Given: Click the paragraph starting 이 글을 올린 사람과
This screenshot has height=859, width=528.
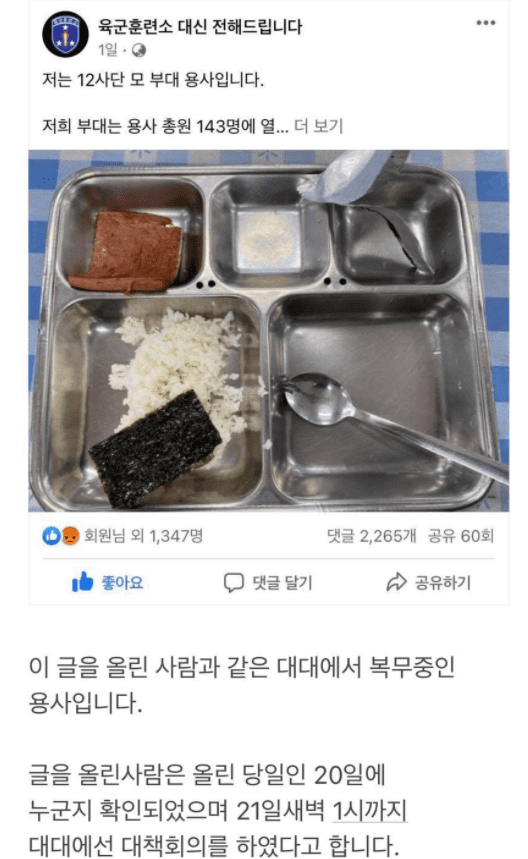Looking at the screenshot, I should coord(242,685).
